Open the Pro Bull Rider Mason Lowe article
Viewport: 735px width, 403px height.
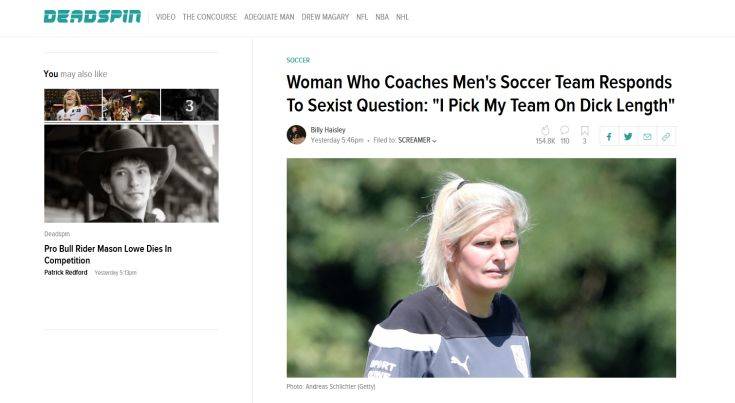(x=108, y=253)
